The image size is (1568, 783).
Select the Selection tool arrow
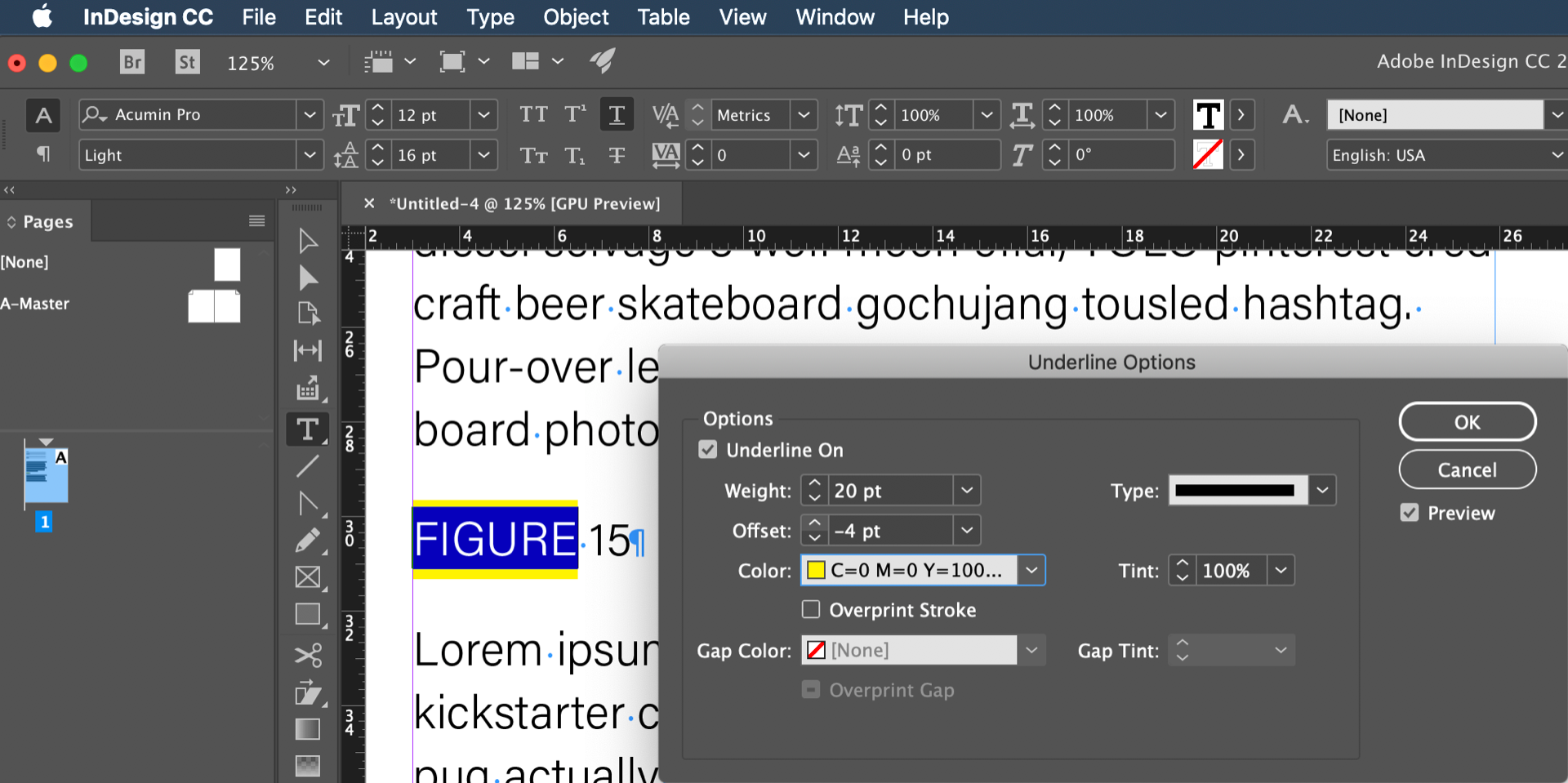pos(308,241)
